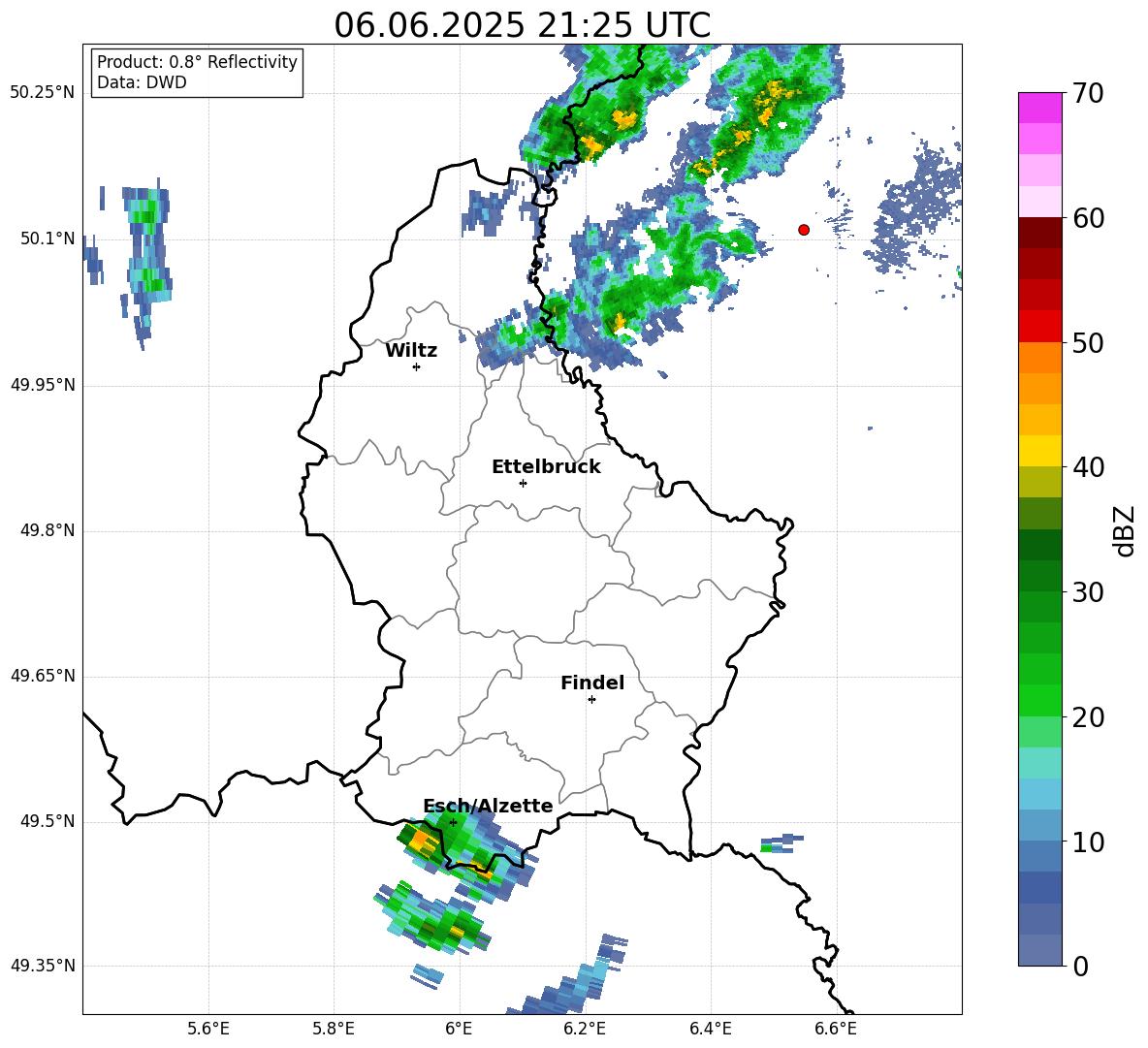Select the Findel label
The height and width of the screenshot is (1048, 1148).
click(592, 683)
